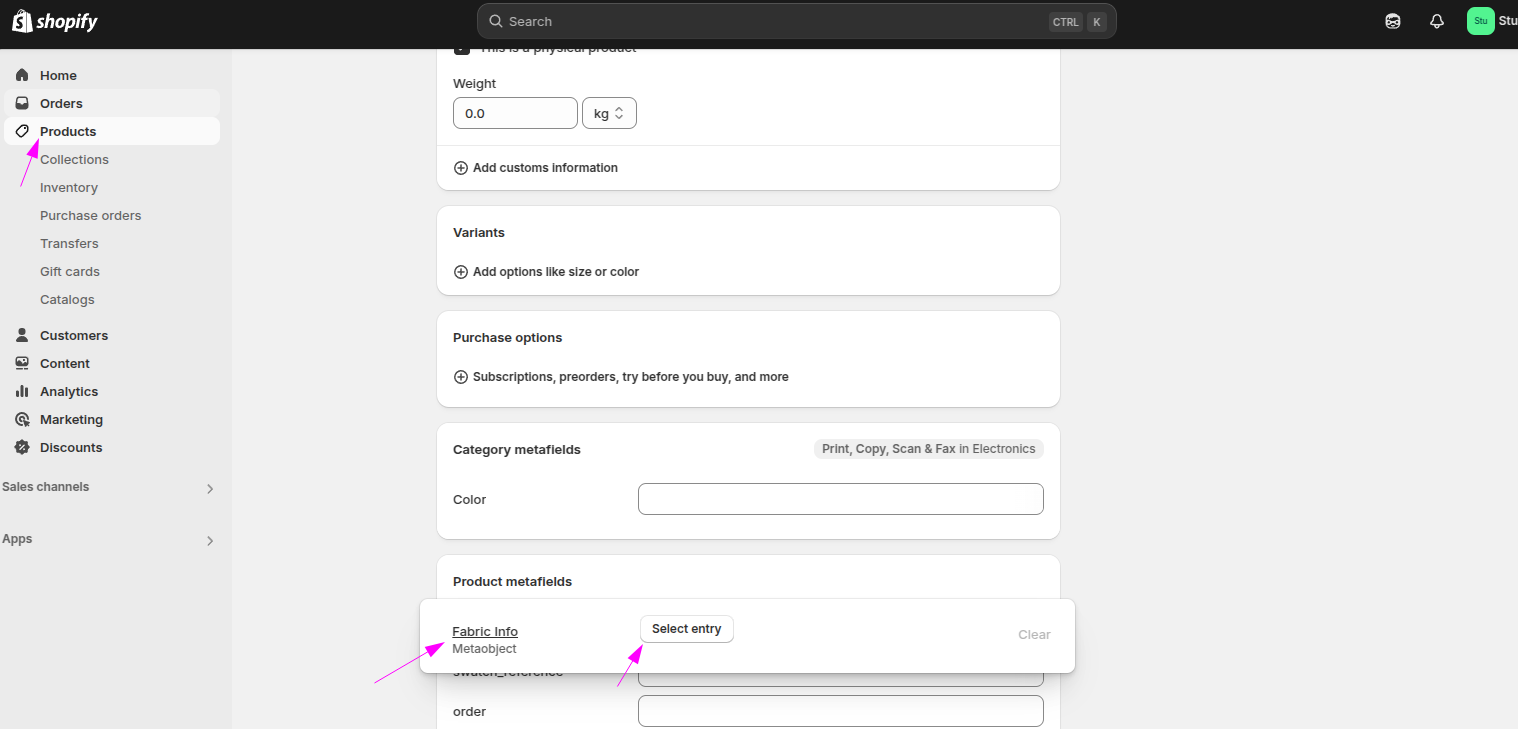Click the Shopify logo in header
Screen dimensions: 1518x729
55,21
